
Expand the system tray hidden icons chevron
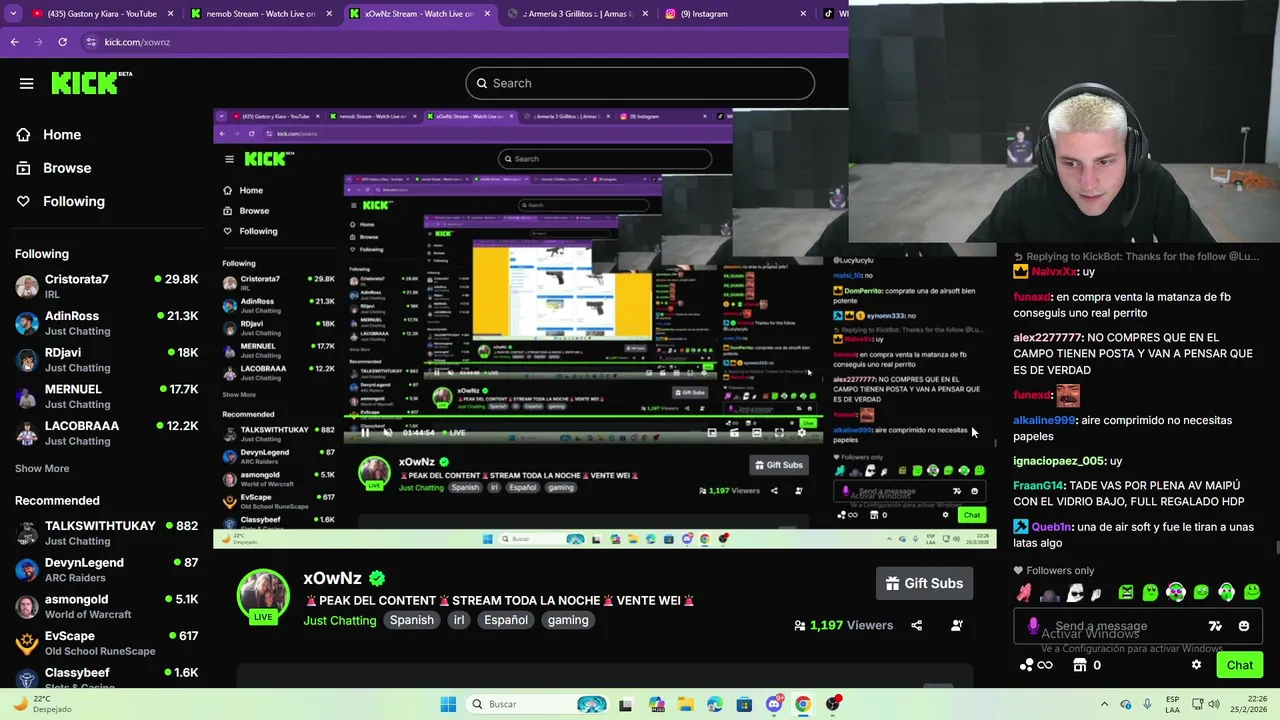1104,704
